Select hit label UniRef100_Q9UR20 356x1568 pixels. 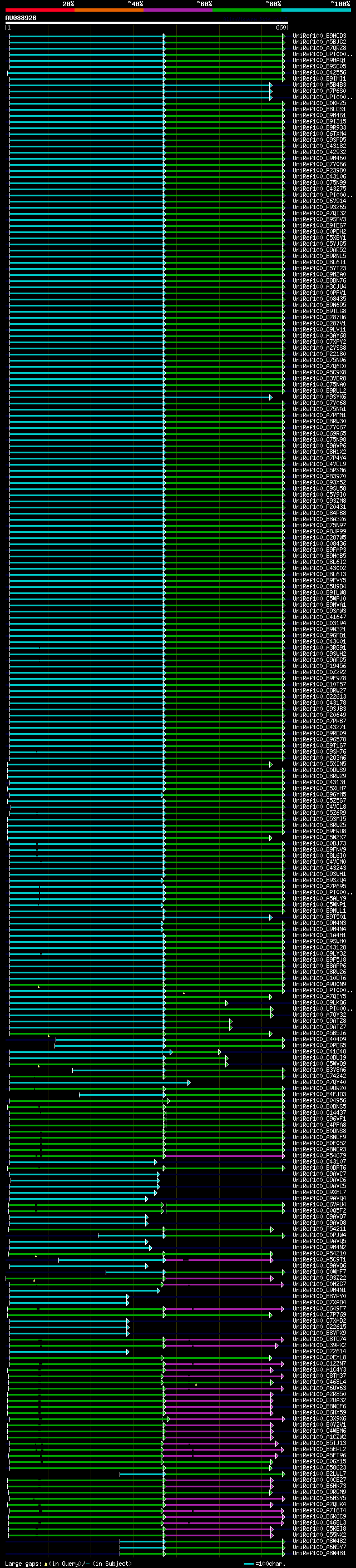pos(319,1089)
